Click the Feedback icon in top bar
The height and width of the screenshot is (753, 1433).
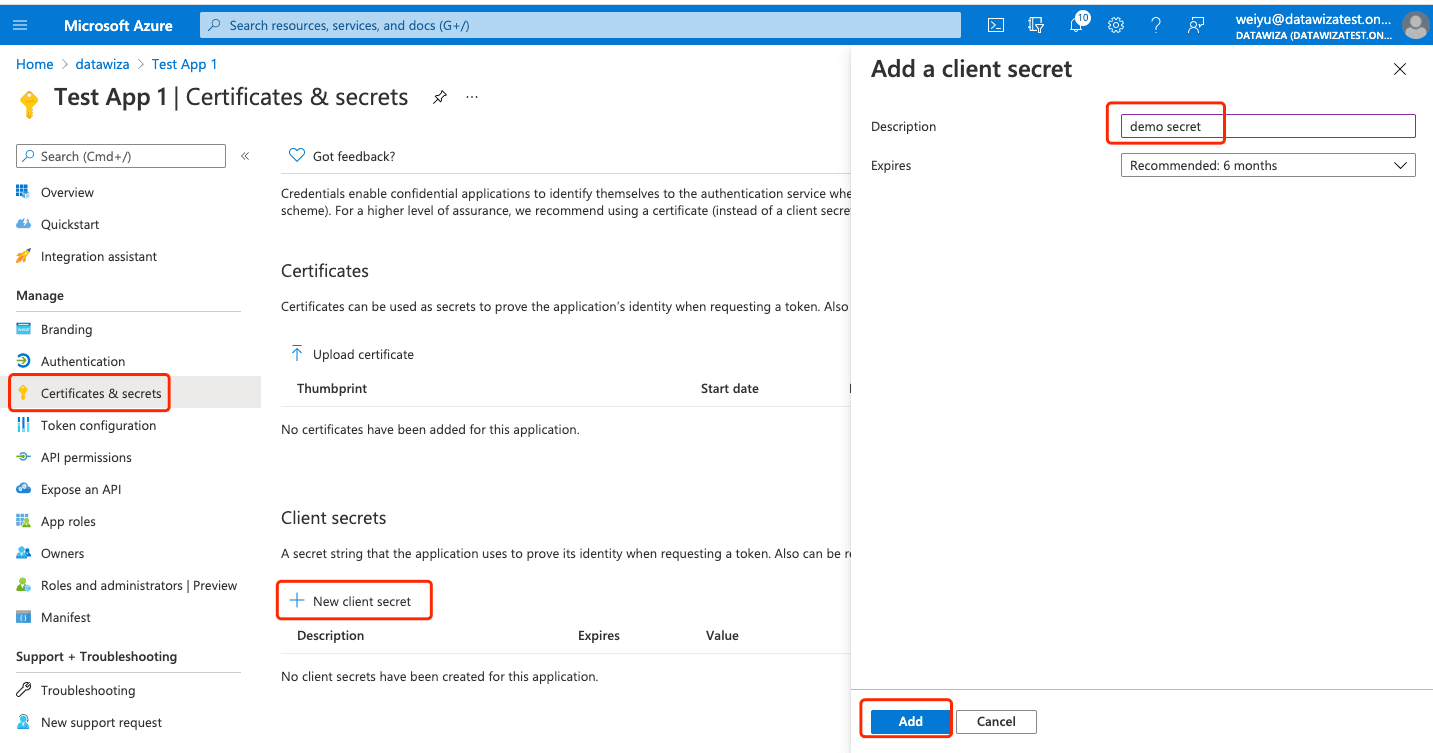(x=1196, y=25)
